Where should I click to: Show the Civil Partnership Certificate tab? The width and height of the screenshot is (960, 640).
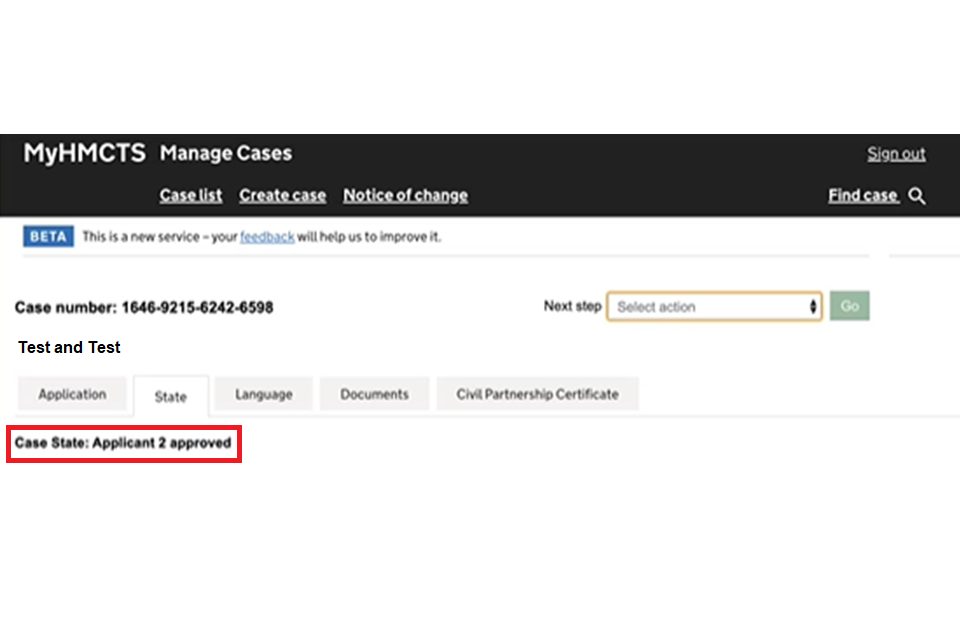coord(537,394)
